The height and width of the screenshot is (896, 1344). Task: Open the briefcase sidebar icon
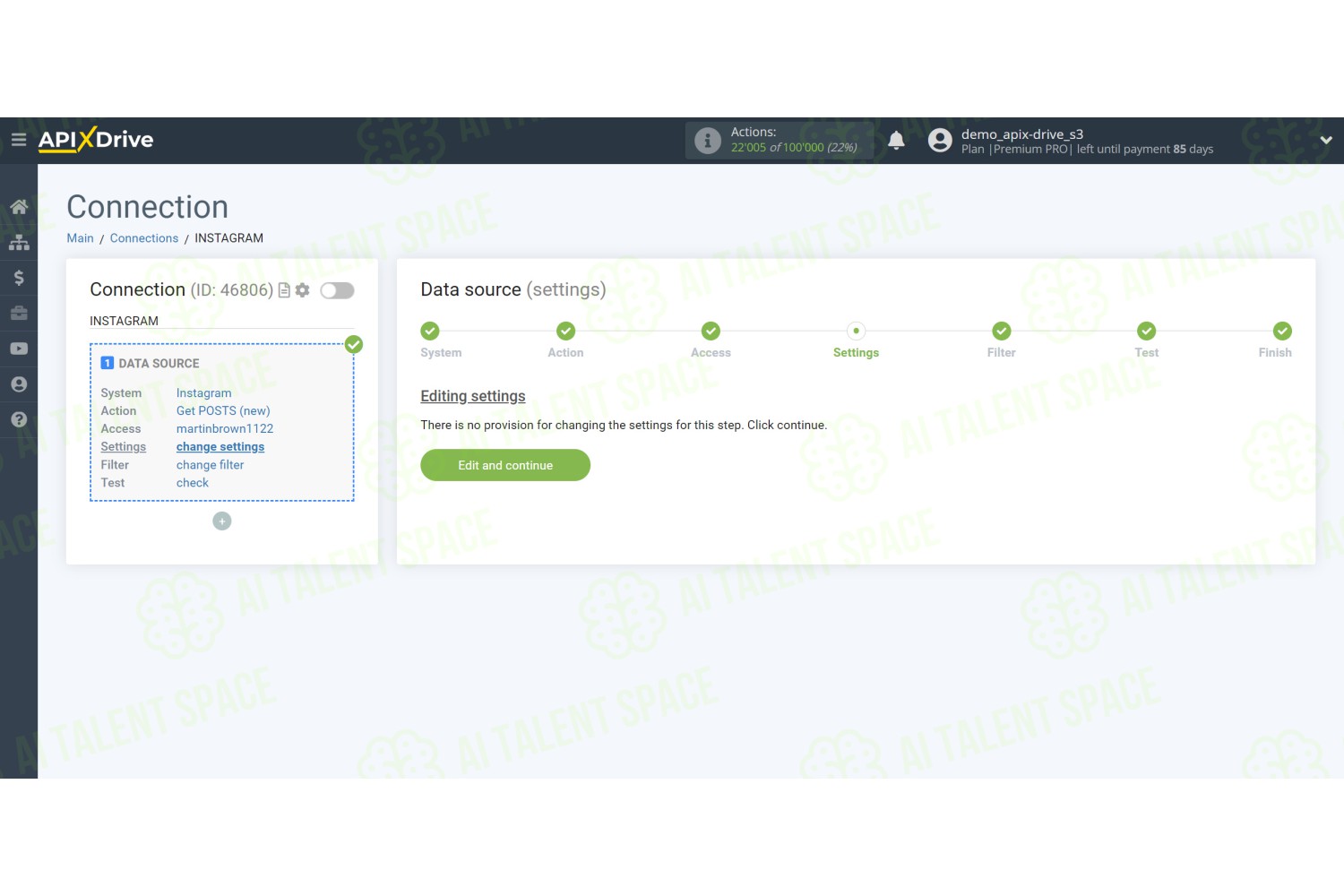(19, 314)
